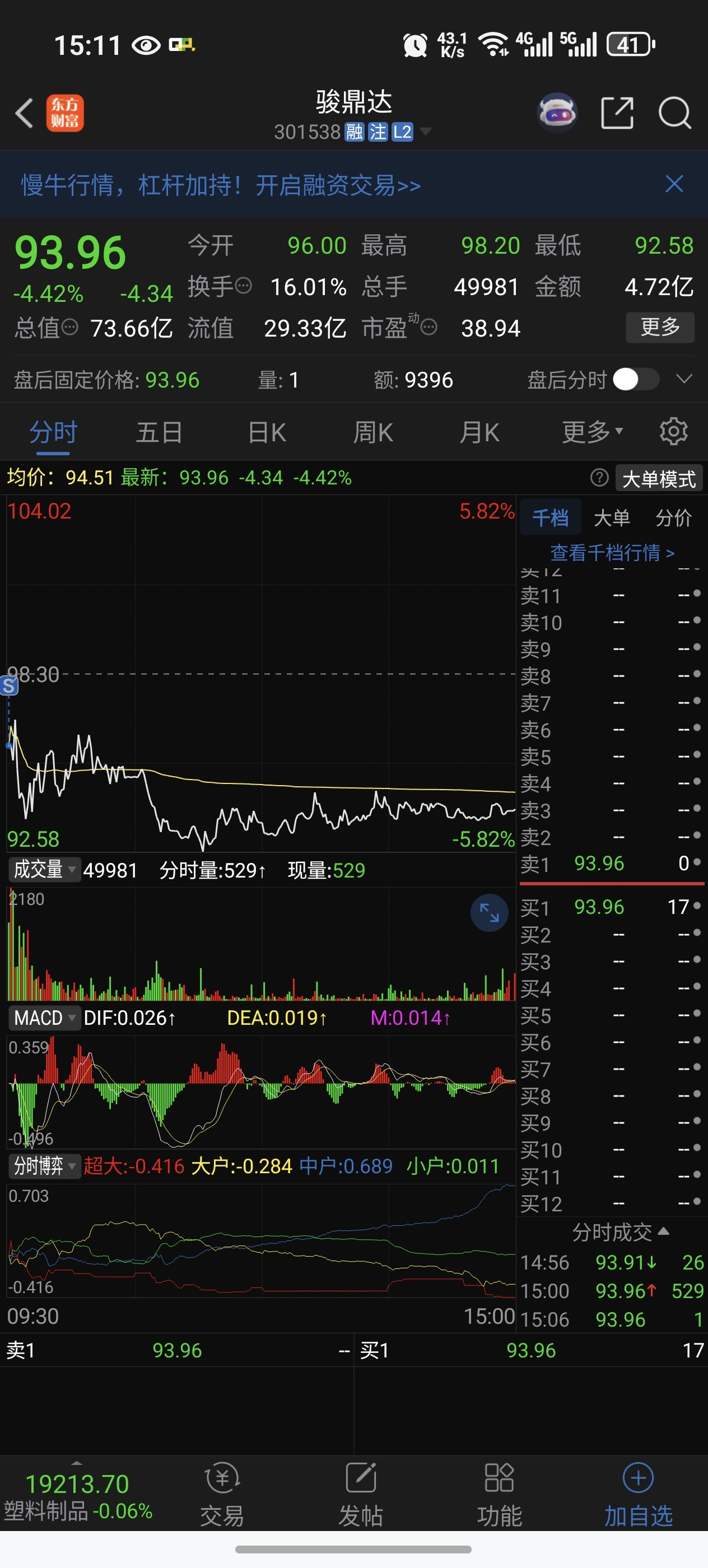Image resolution: width=708 pixels, height=1568 pixels.
Task: Switch to the 周K tab
Action: pyautogui.click(x=372, y=433)
